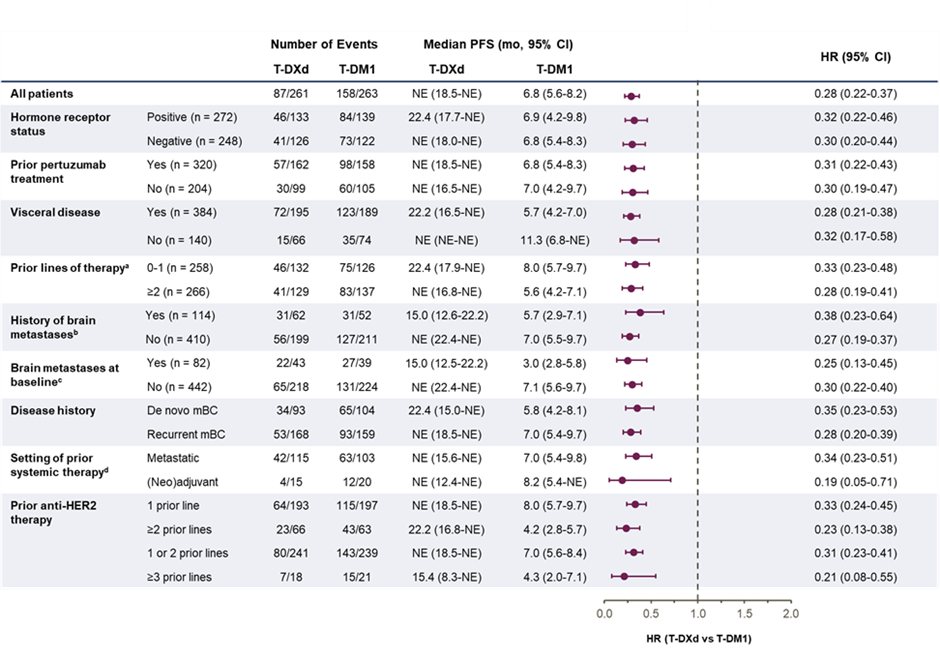The width and height of the screenshot is (940, 658).
Task: Select 'Setting of prior systemic therapy' label
Action: pos(59,464)
